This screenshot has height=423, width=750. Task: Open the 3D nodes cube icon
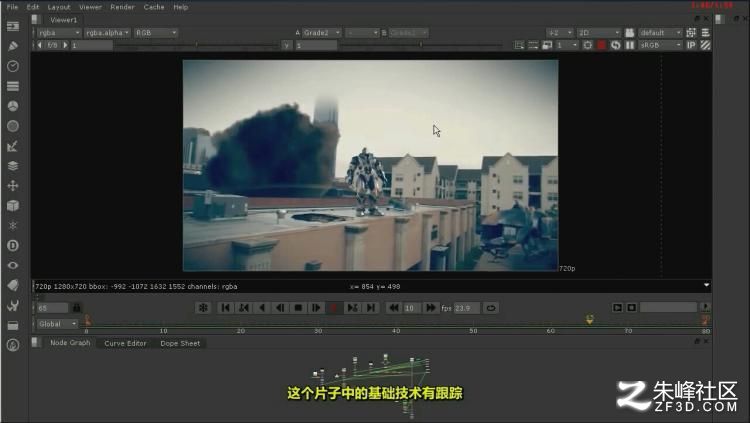click(13, 206)
